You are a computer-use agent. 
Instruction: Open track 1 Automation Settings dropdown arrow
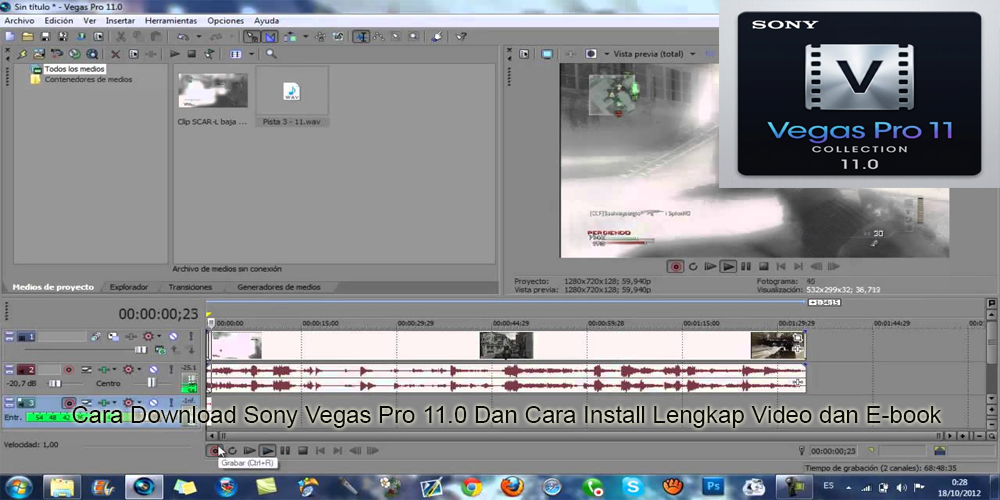click(158, 336)
